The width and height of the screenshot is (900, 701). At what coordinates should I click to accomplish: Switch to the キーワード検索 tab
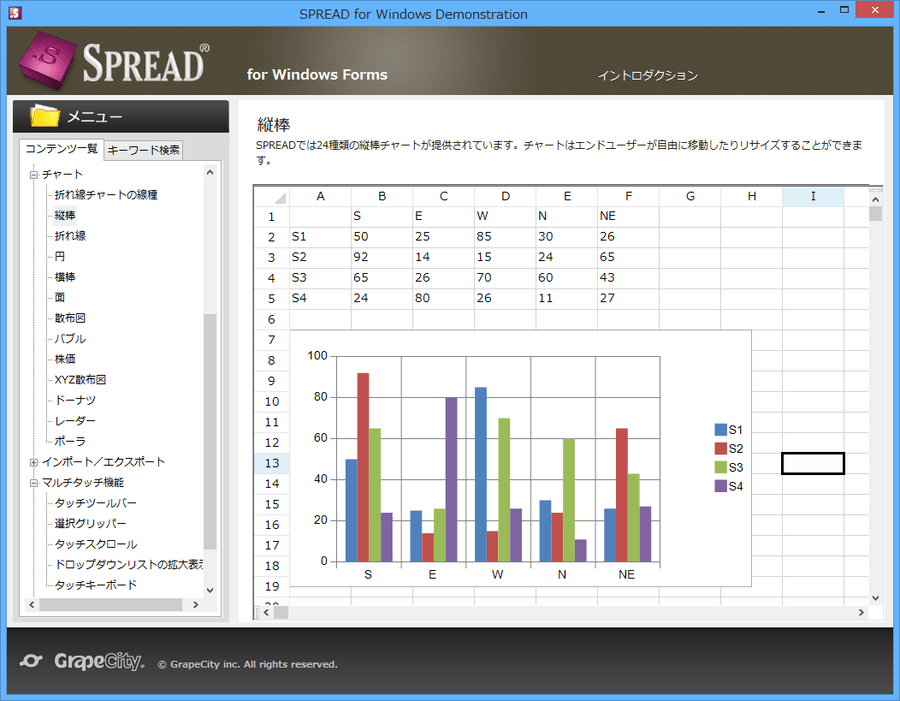143,150
